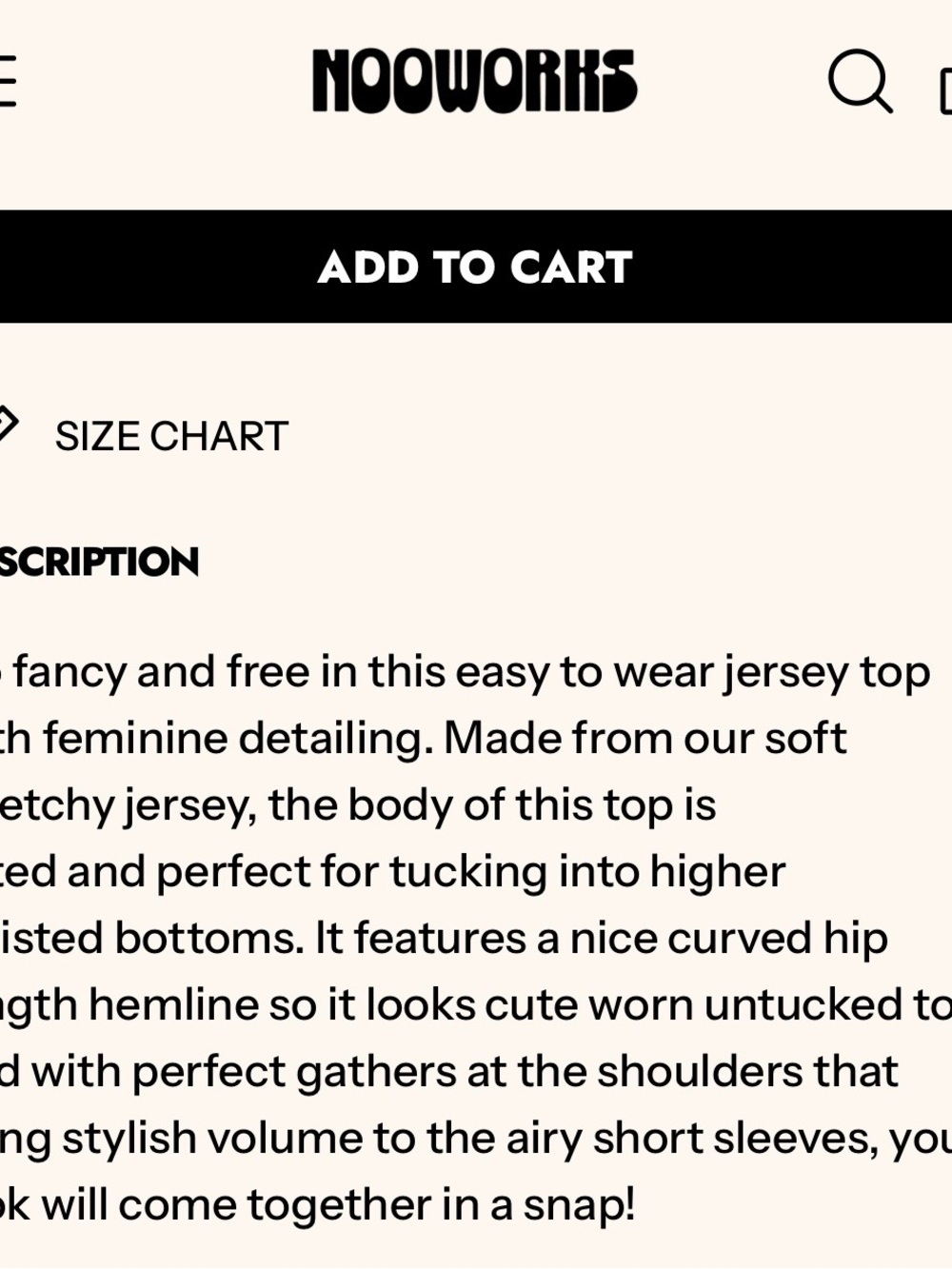Open the Size Chart link
The image size is (952, 1269).
pos(171,436)
